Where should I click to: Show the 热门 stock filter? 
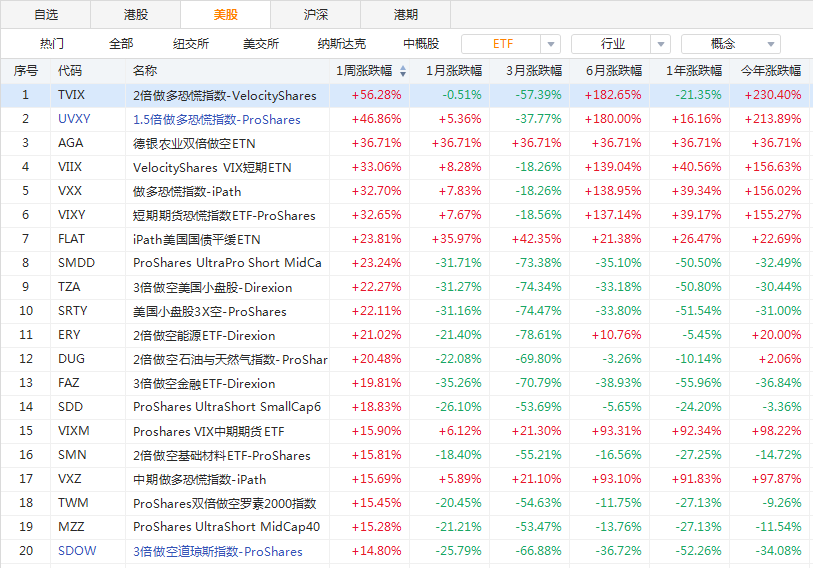[x=52, y=44]
